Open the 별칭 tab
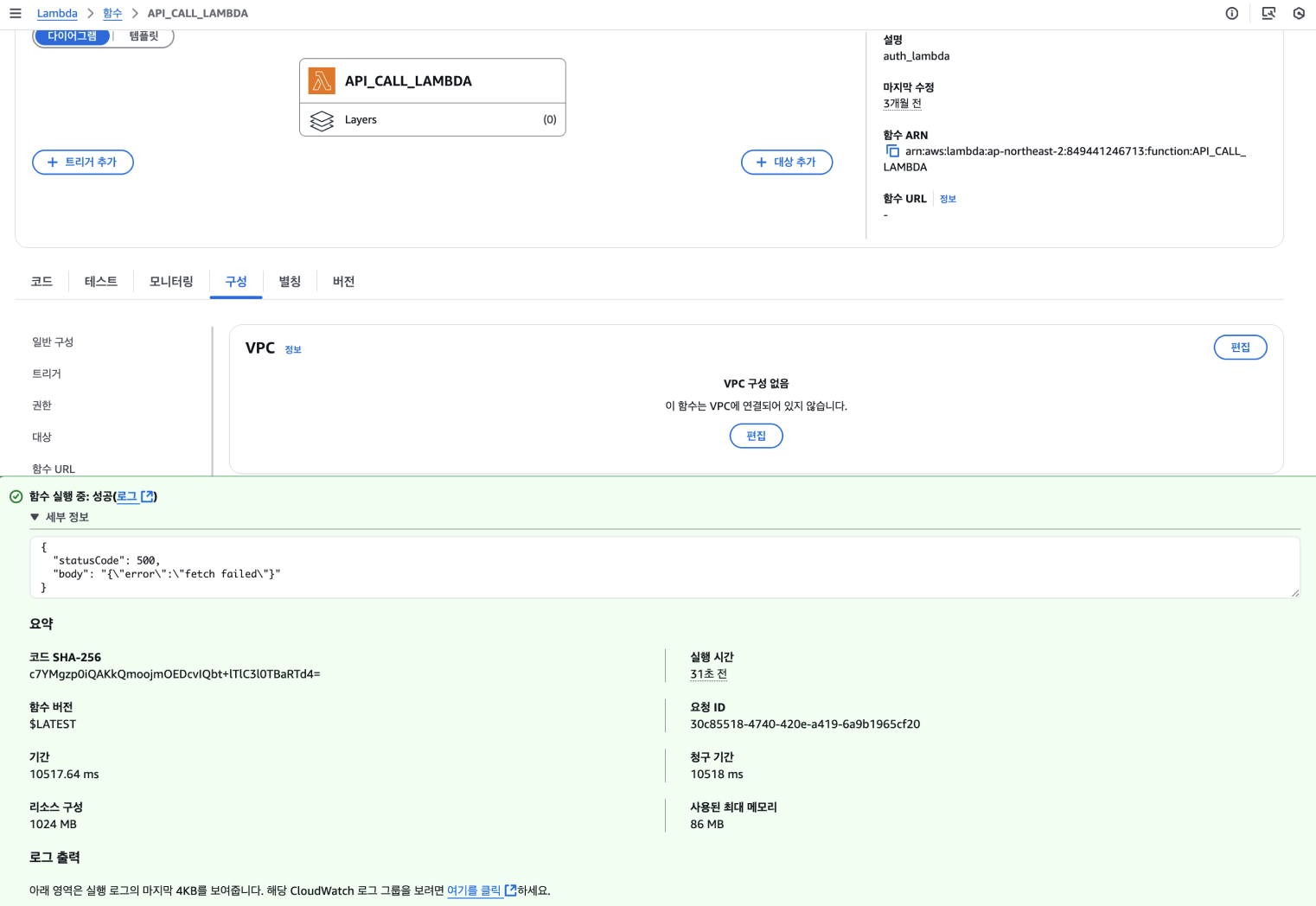Image resolution: width=1316 pixels, height=906 pixels. [x=290, y=282]
